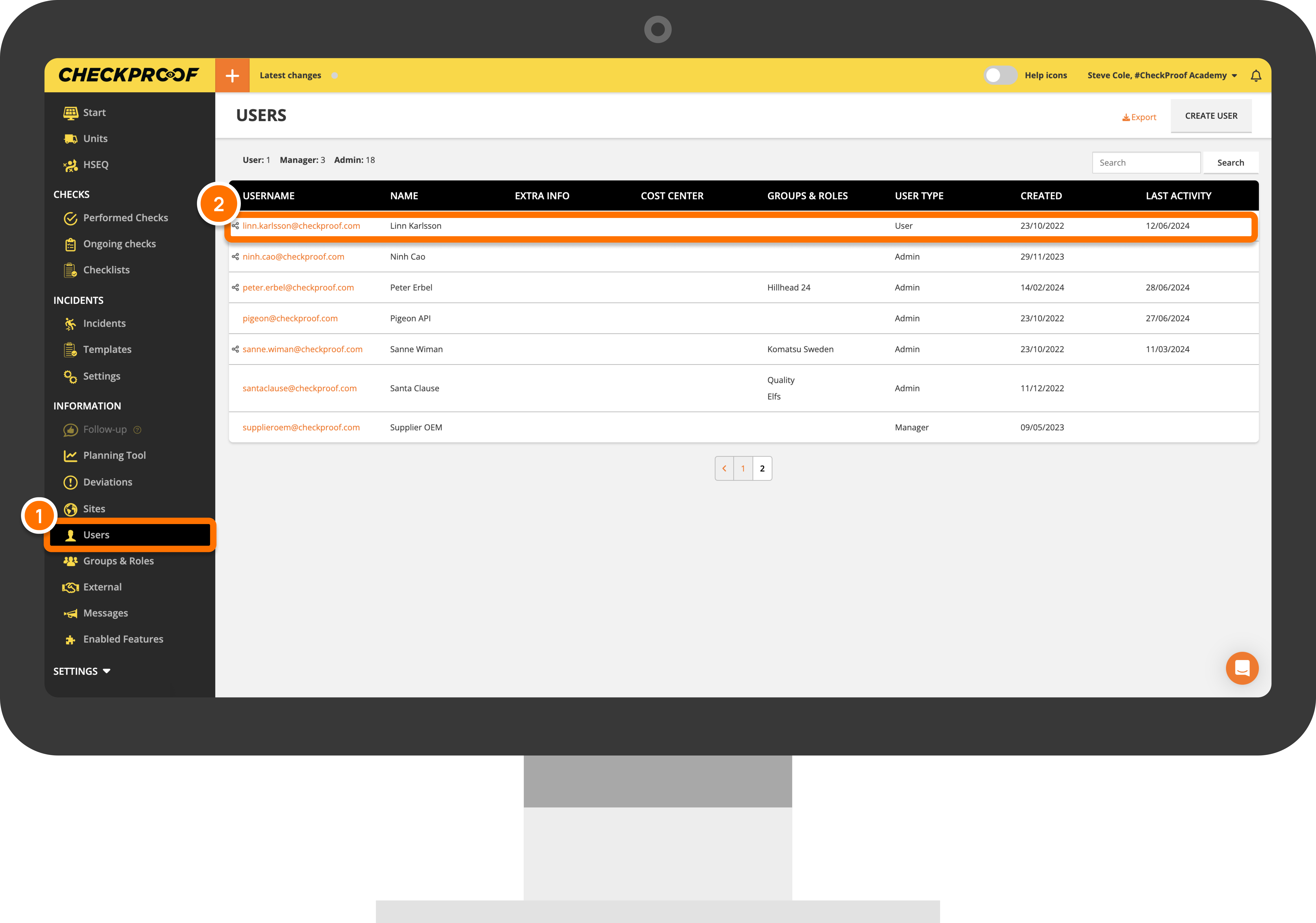1316x923 pixels.
Task: Click the share icon beside peter.erbel
Action: (235, 288)
